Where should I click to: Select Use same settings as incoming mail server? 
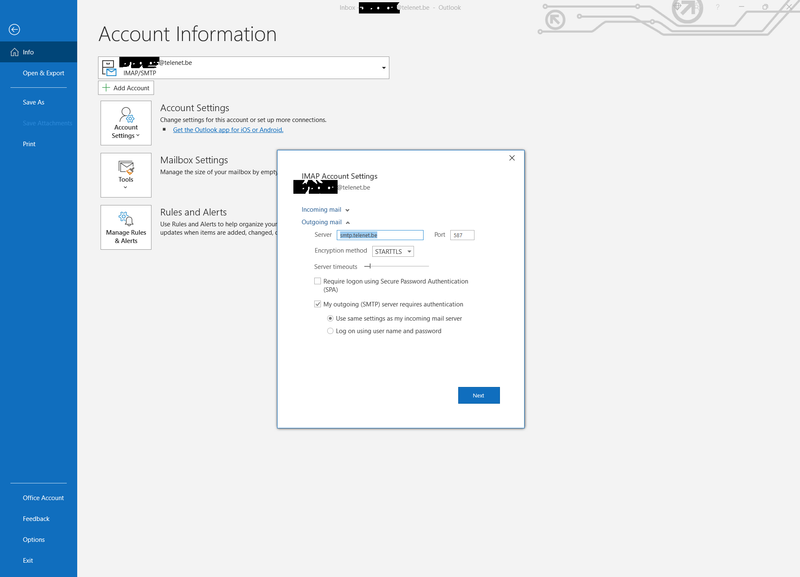[x=331, y=318]
